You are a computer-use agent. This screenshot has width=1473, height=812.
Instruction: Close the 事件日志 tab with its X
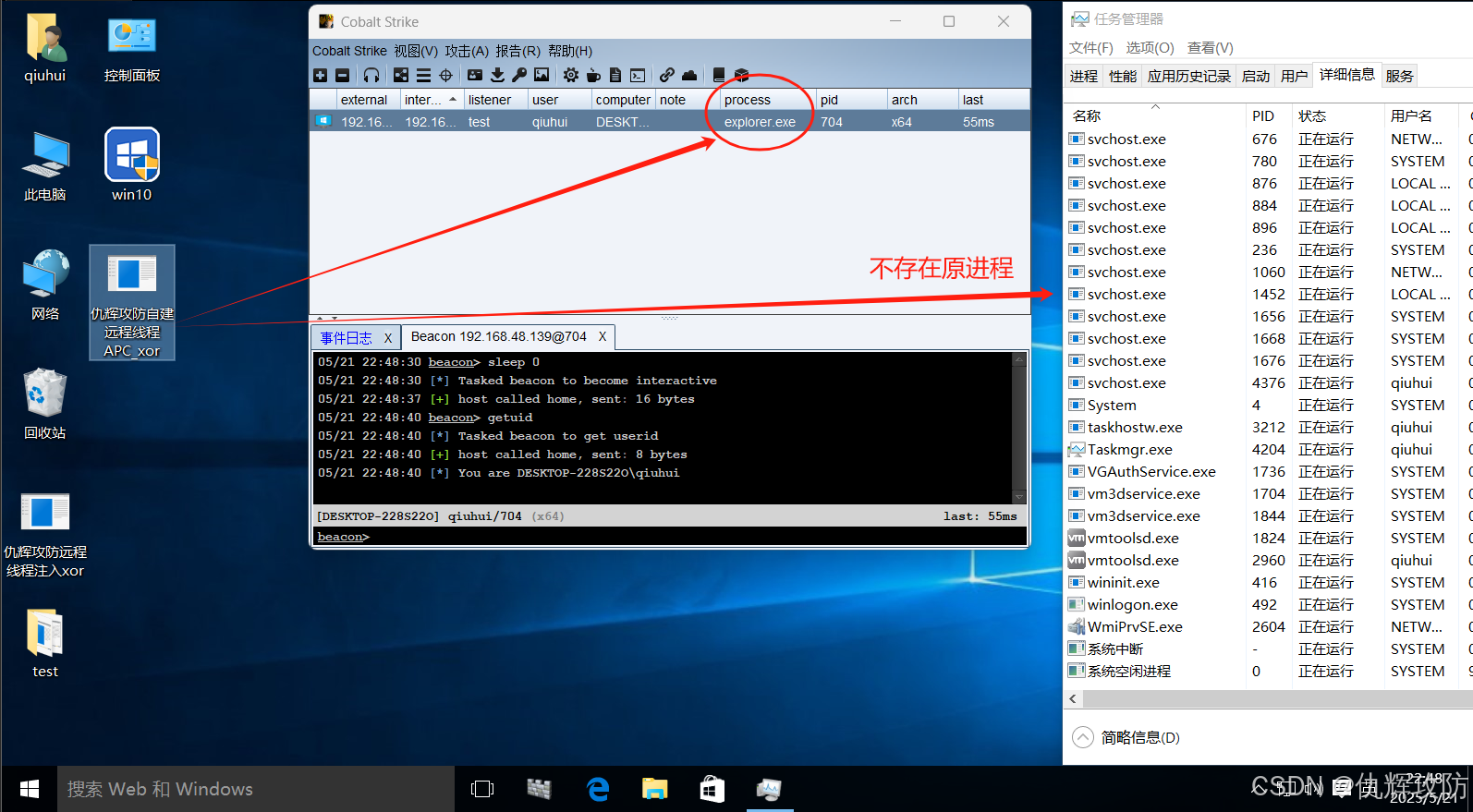388,338
